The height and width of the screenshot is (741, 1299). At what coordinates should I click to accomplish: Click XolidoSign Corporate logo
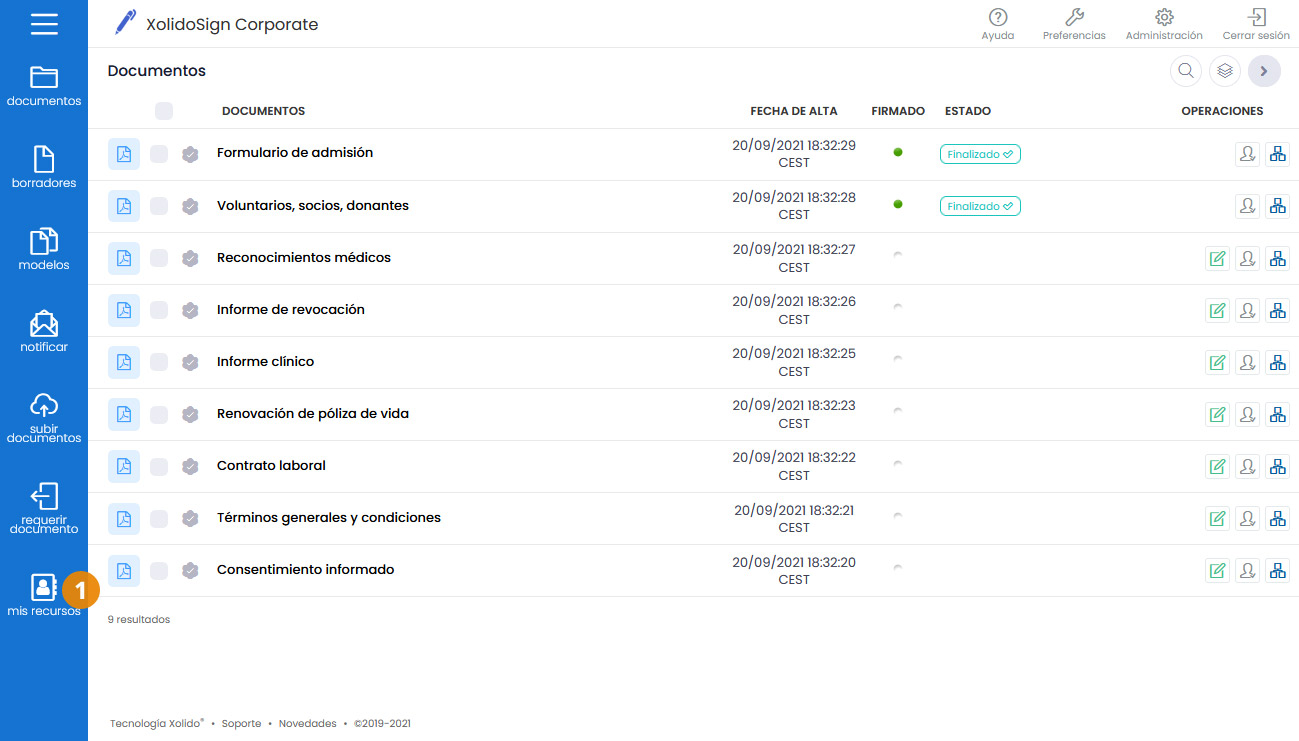coord(217,24)
